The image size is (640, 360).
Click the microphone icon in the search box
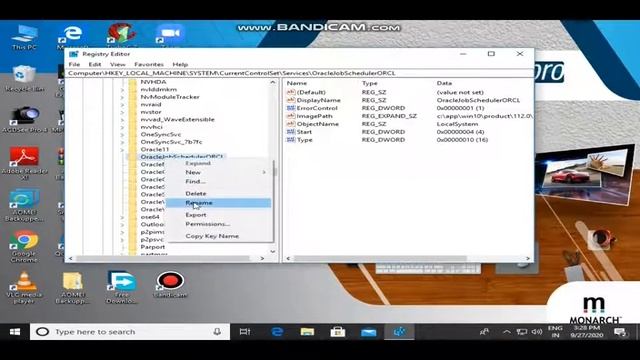[217, 332]
